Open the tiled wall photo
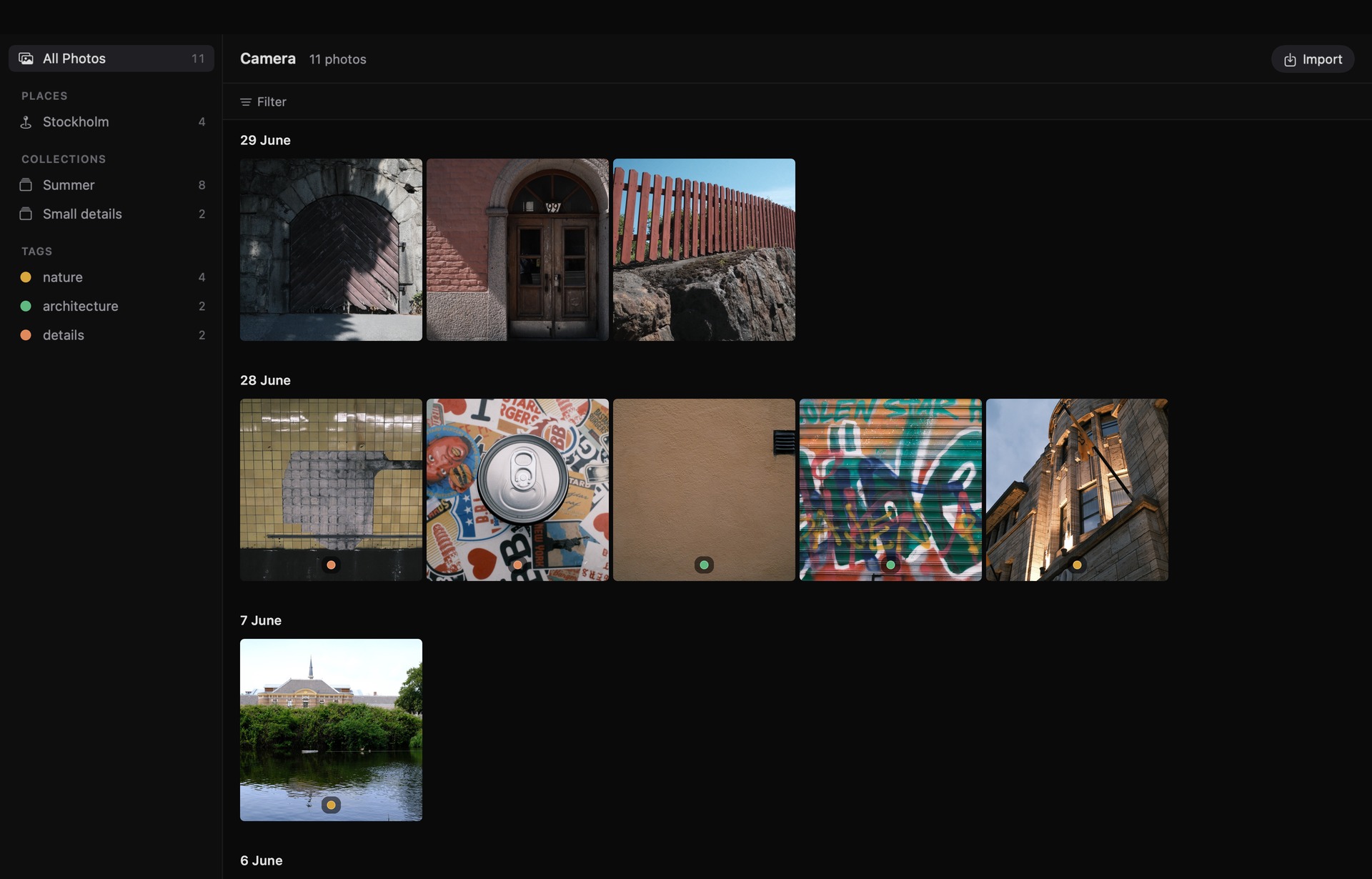This screenshot has width=1372, height=879. pos(331,490)
